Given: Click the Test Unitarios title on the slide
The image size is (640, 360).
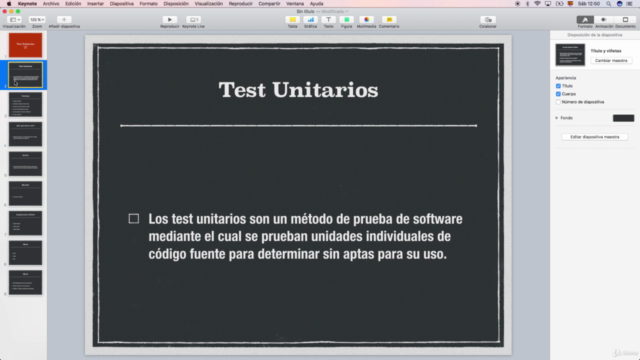Looking at the screenshot, I should (298, 90).
